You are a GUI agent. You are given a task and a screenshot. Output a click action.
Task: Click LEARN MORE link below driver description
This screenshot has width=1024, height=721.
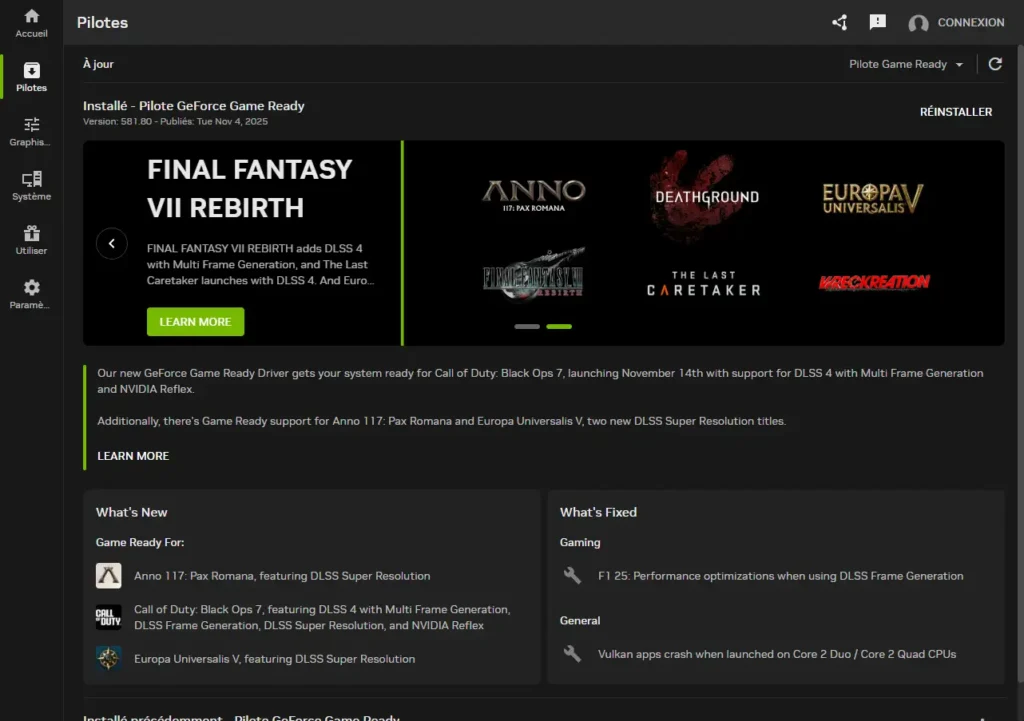click(x=133, y=456)
